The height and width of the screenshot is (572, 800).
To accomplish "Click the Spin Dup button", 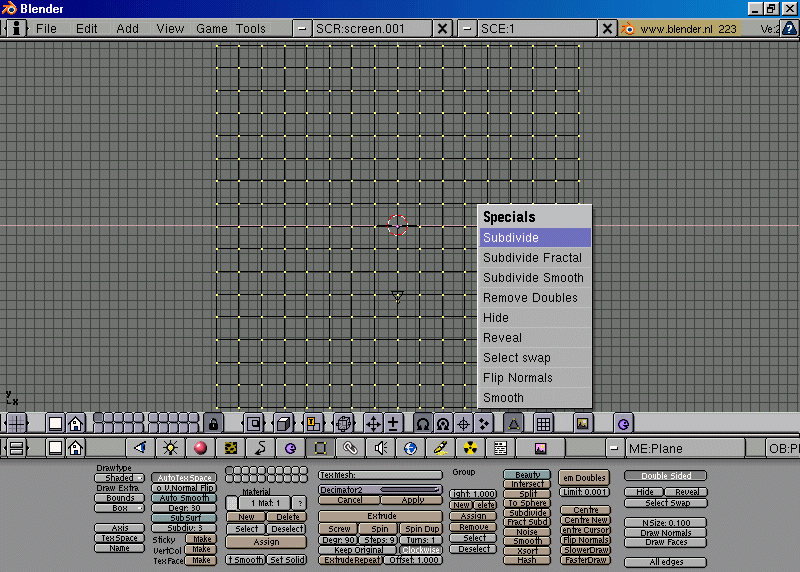I will click(421, 529).
